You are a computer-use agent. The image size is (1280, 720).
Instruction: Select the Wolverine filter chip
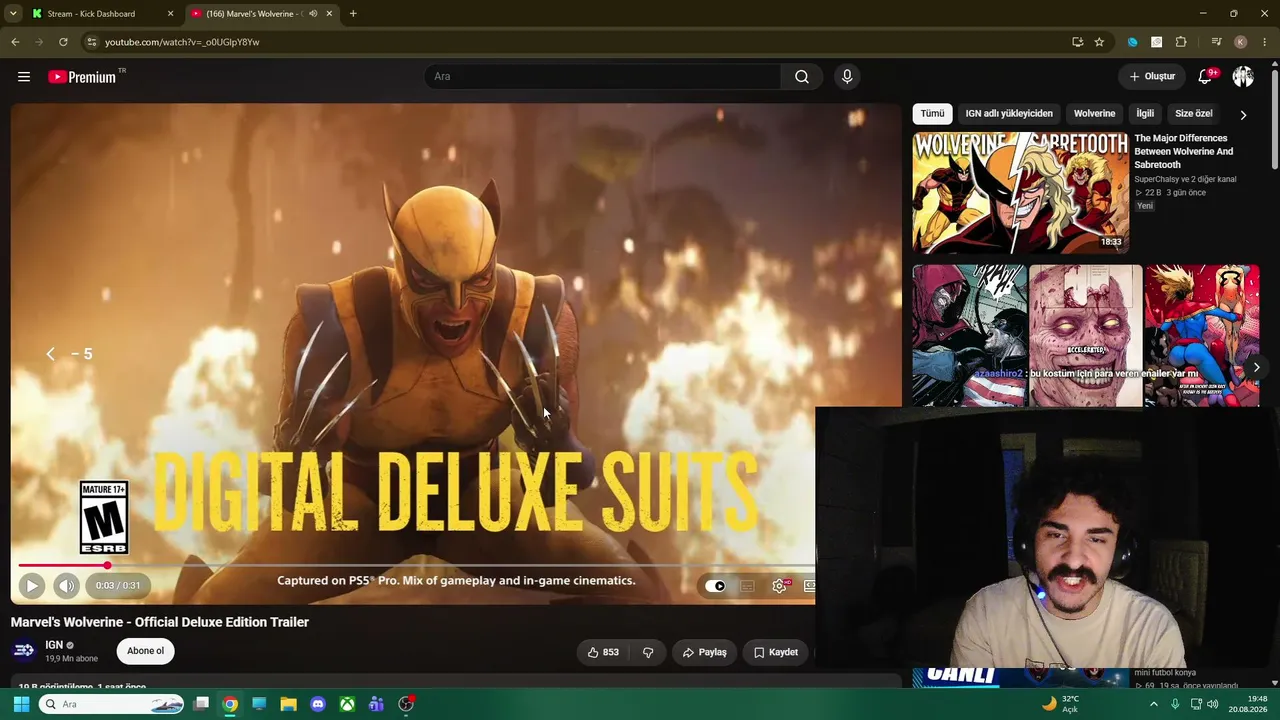[1094, 114]
